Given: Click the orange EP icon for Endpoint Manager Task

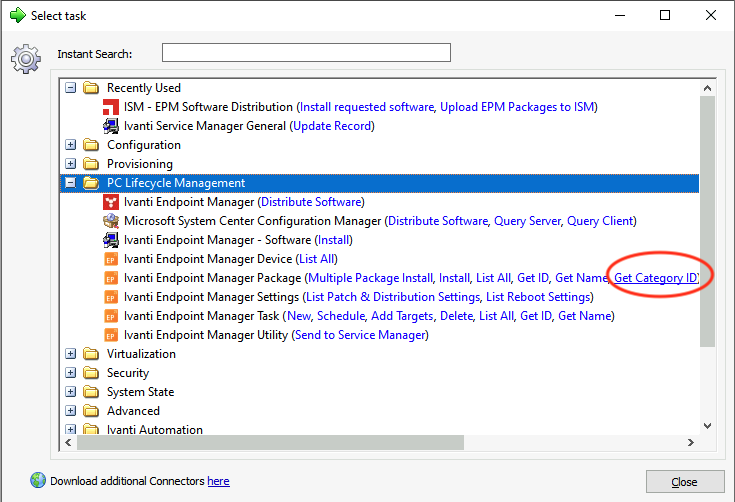Looking at the screenshot, I should click(x=111, y=316).
